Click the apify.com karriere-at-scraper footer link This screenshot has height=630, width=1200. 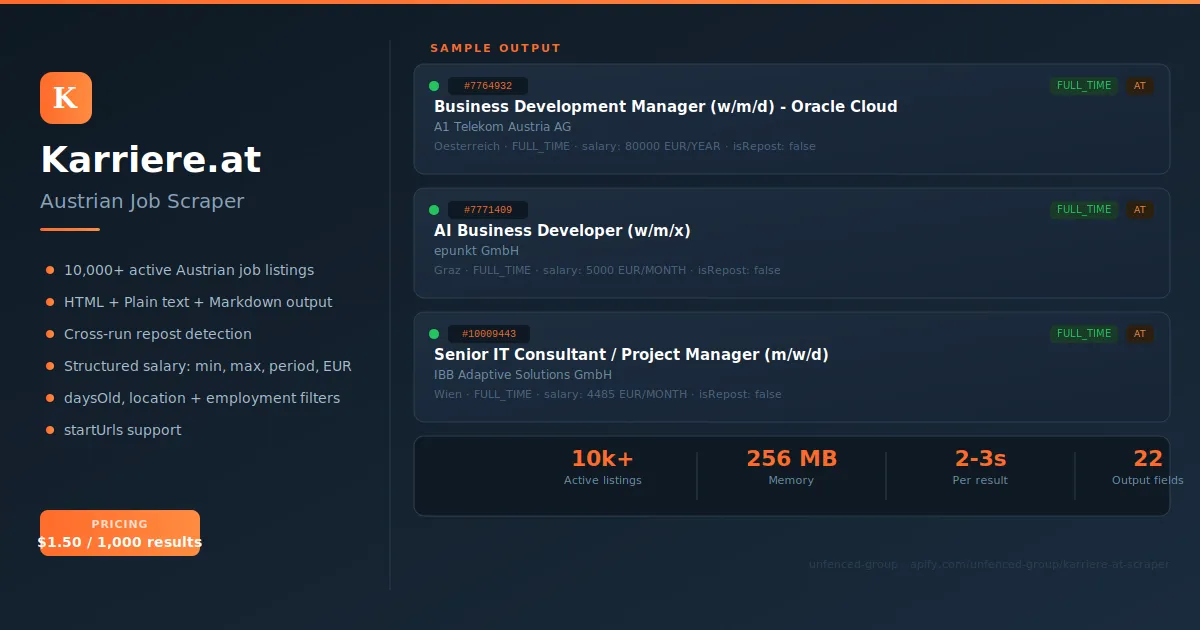point(1039,565)
